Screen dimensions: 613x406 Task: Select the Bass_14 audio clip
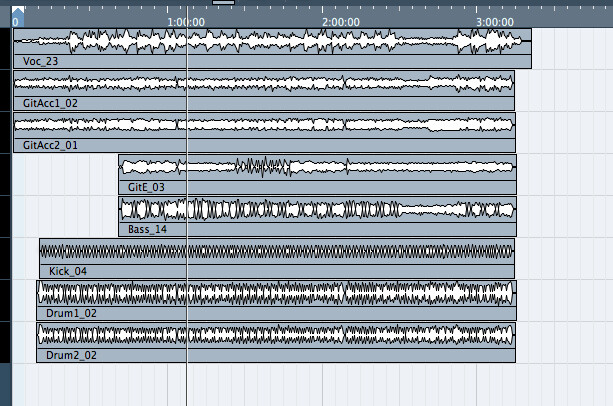pyautogui.click(x=317, y=216)
